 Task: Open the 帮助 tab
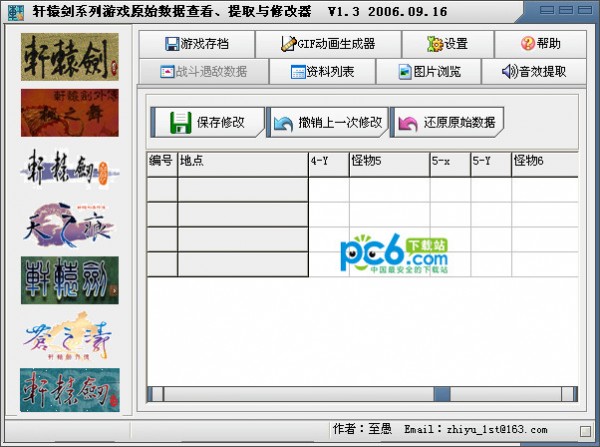pos(540,44)
